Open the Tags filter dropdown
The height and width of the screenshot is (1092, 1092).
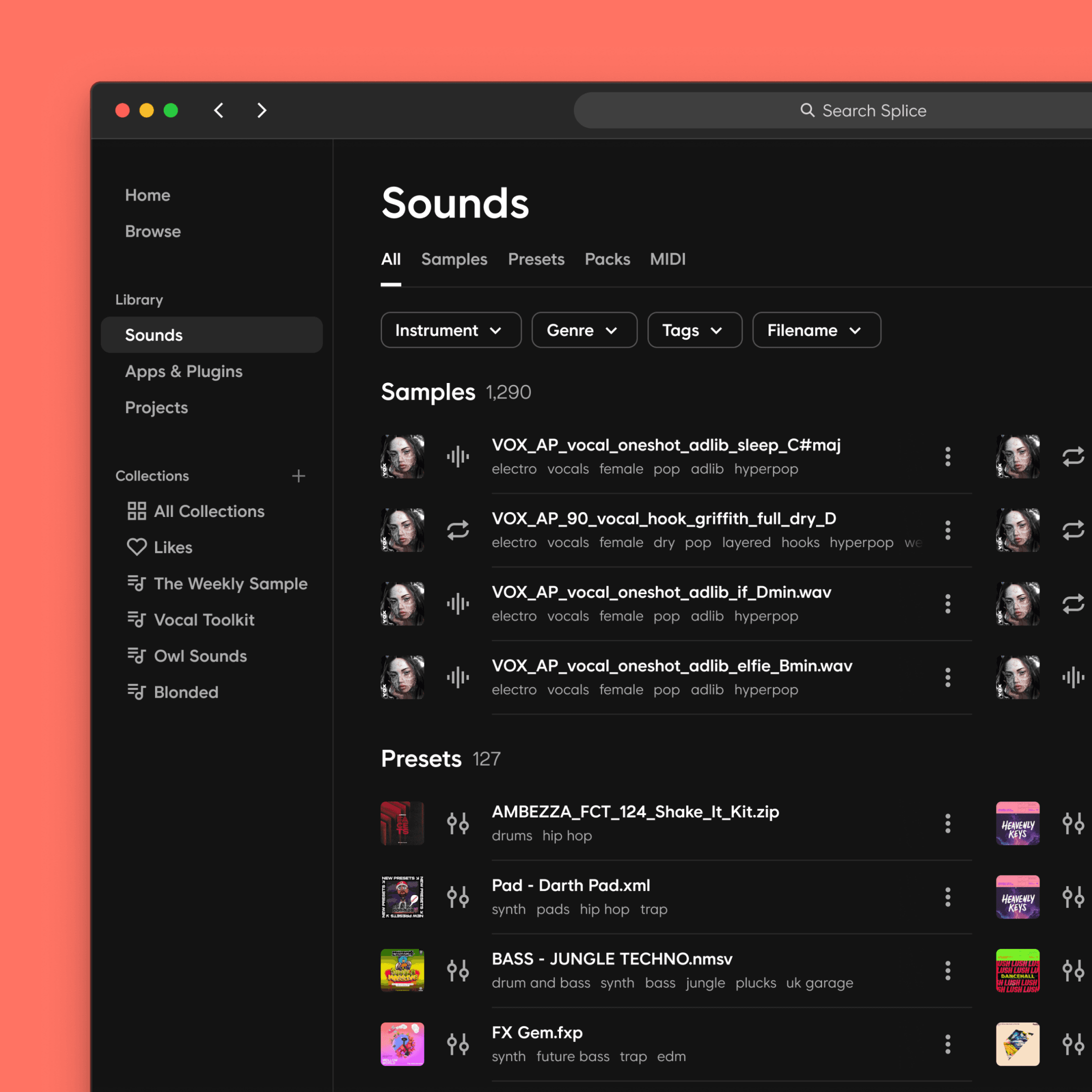pos(694,330)
